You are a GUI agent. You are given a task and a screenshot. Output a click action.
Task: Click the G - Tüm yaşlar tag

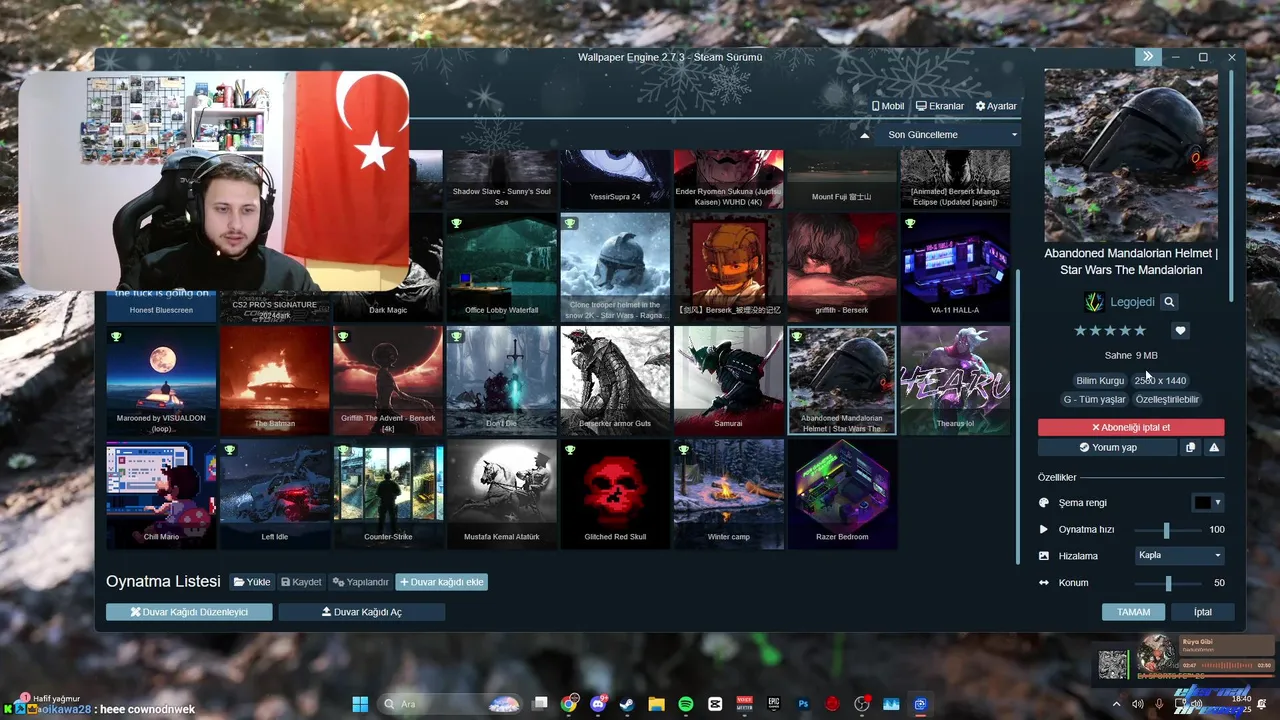[1094, 399]
